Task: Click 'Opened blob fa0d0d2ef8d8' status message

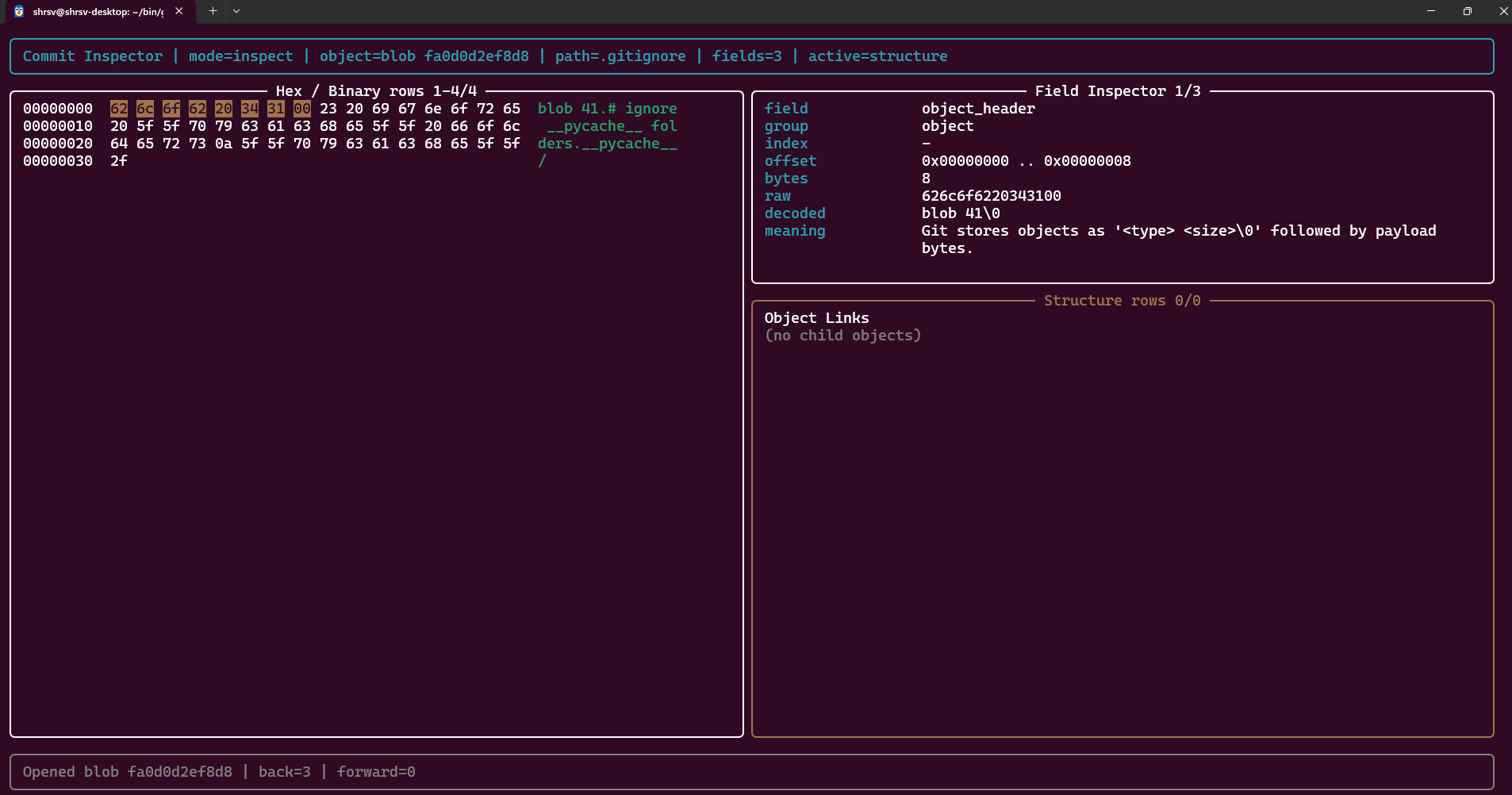Action: click(x=128, y=772)
